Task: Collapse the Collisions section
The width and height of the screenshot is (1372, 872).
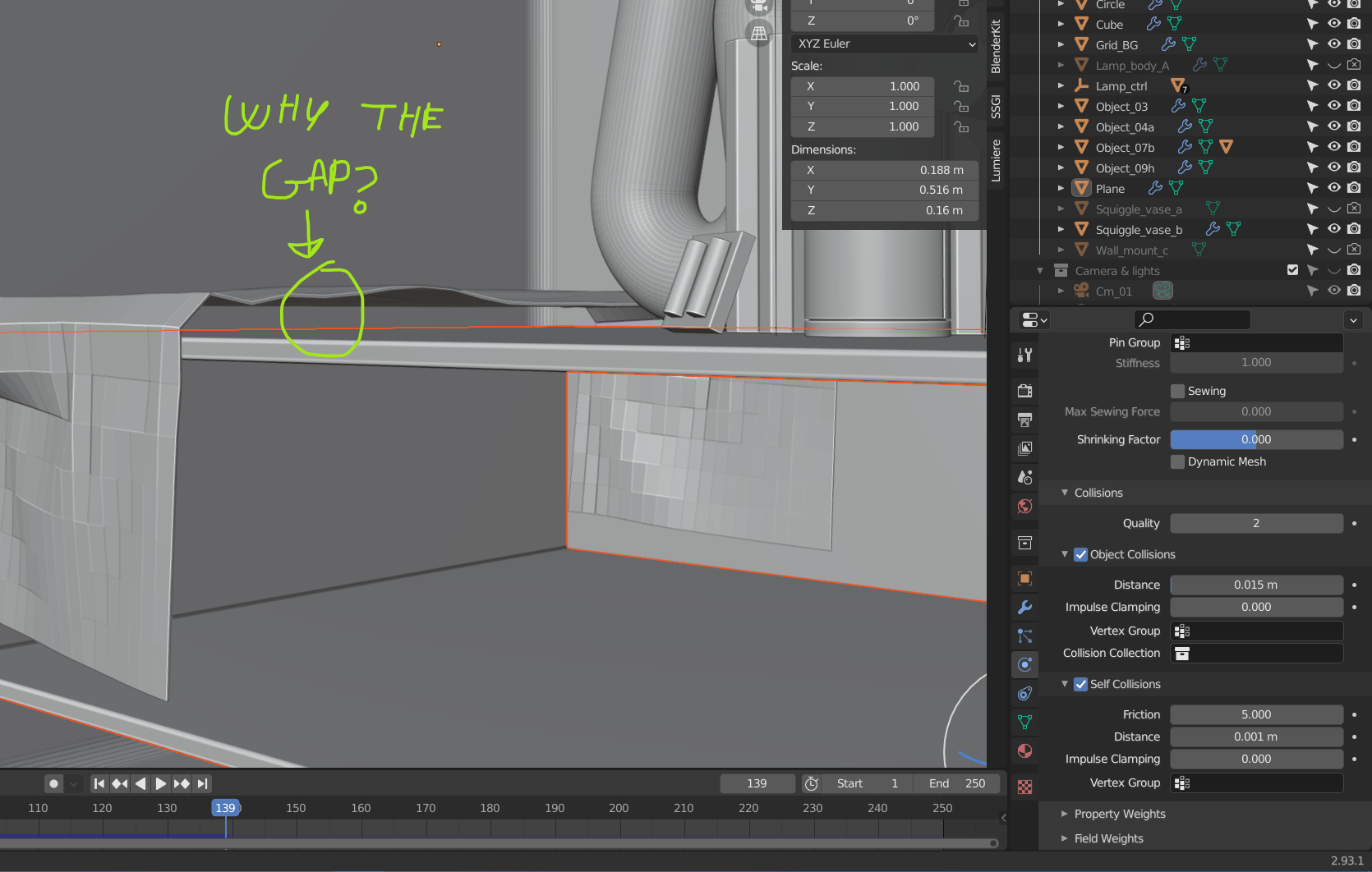Action: (x=1065, y=493)
